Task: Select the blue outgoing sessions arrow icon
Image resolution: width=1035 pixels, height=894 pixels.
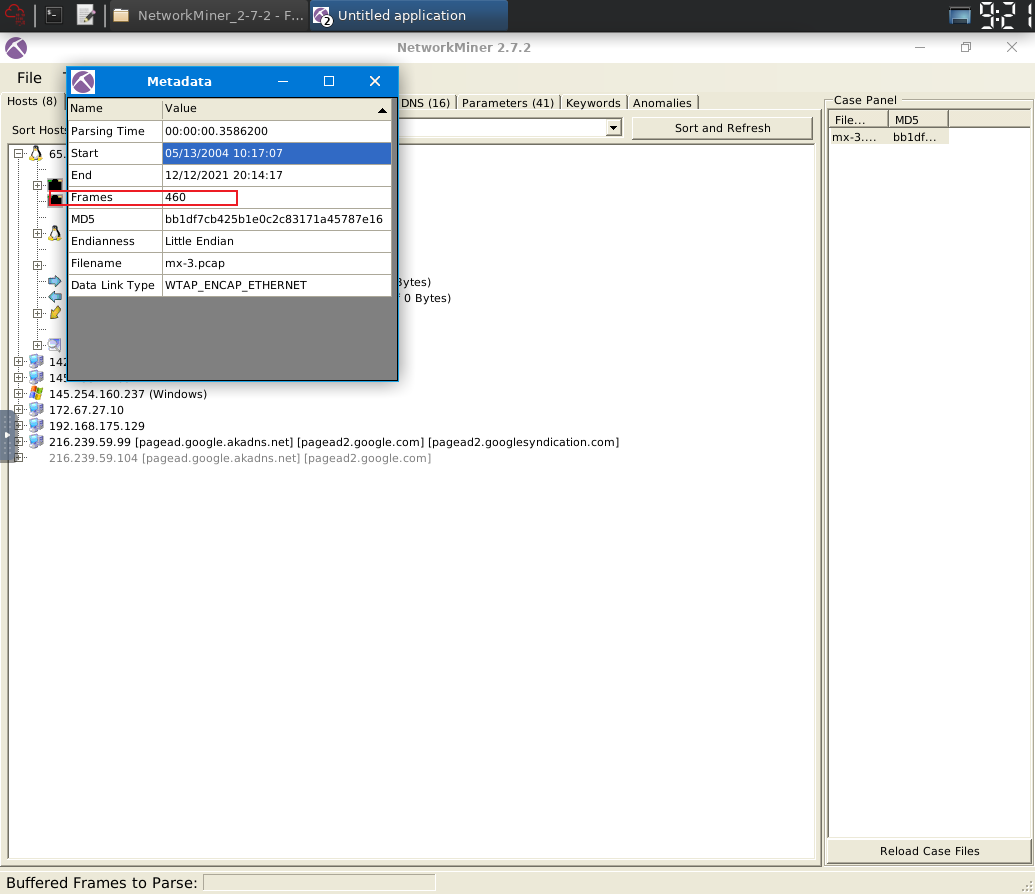Action: coord(55,281)
